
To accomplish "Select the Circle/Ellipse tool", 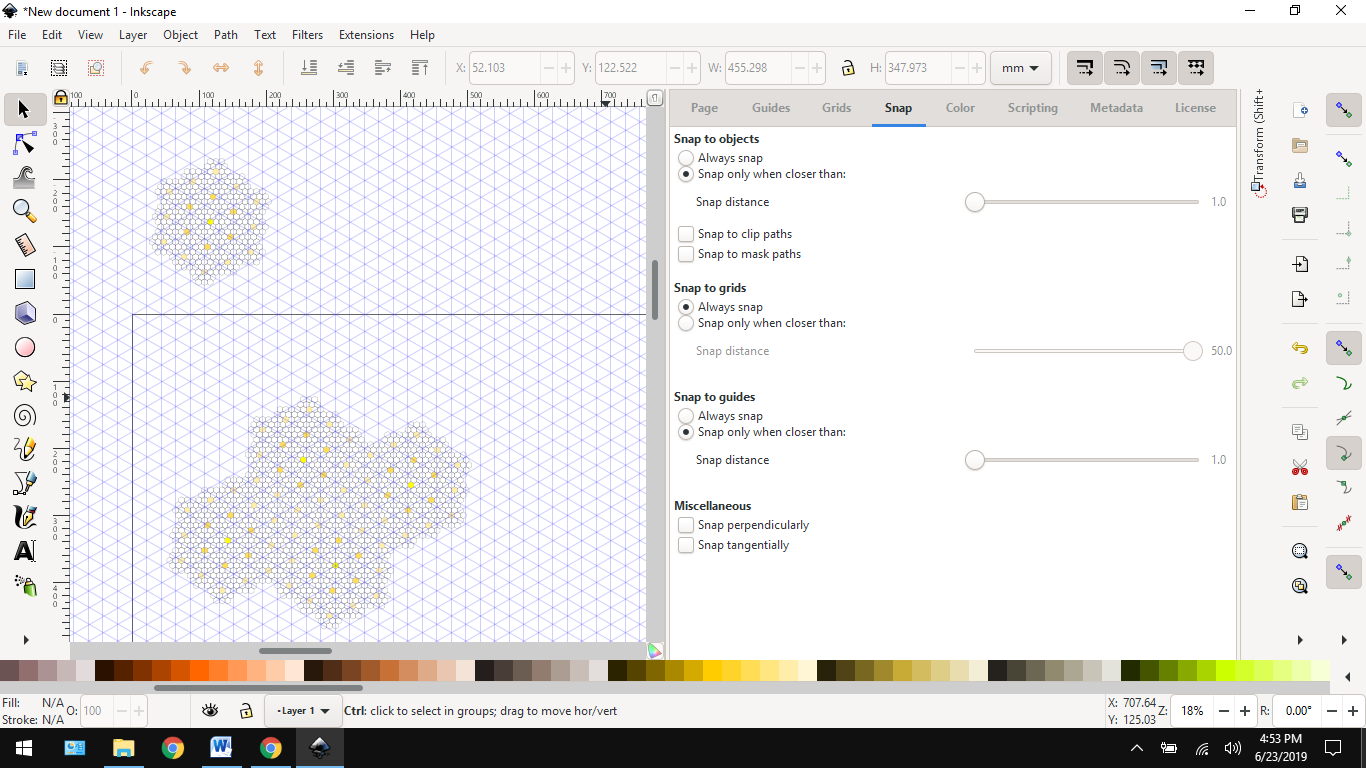I will (25, 347).
